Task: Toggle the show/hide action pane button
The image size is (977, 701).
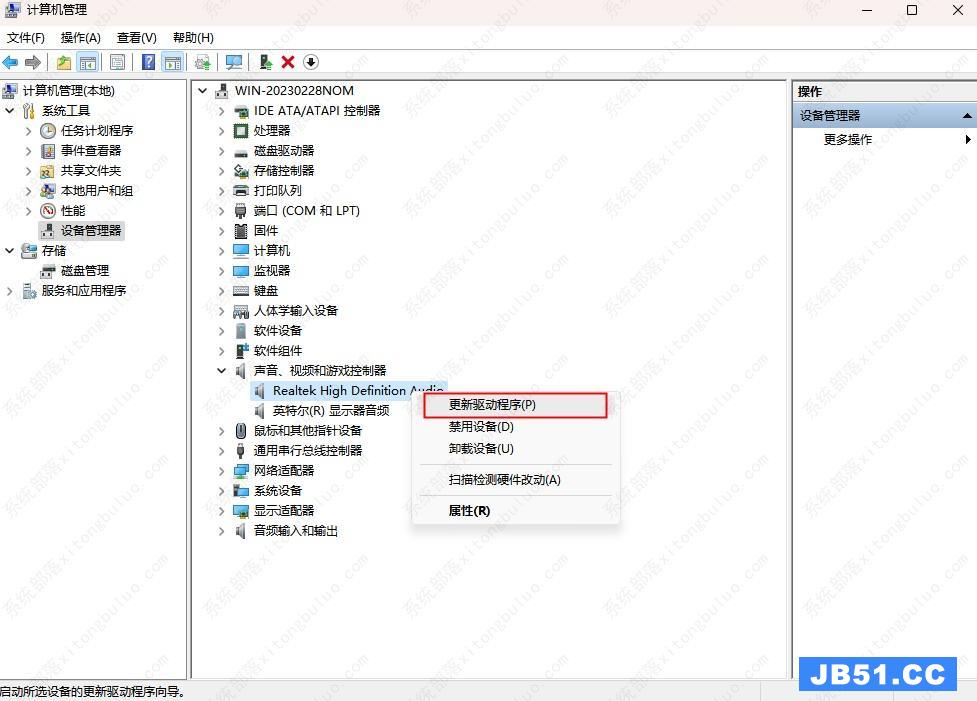Action: [x=173, y=62]
